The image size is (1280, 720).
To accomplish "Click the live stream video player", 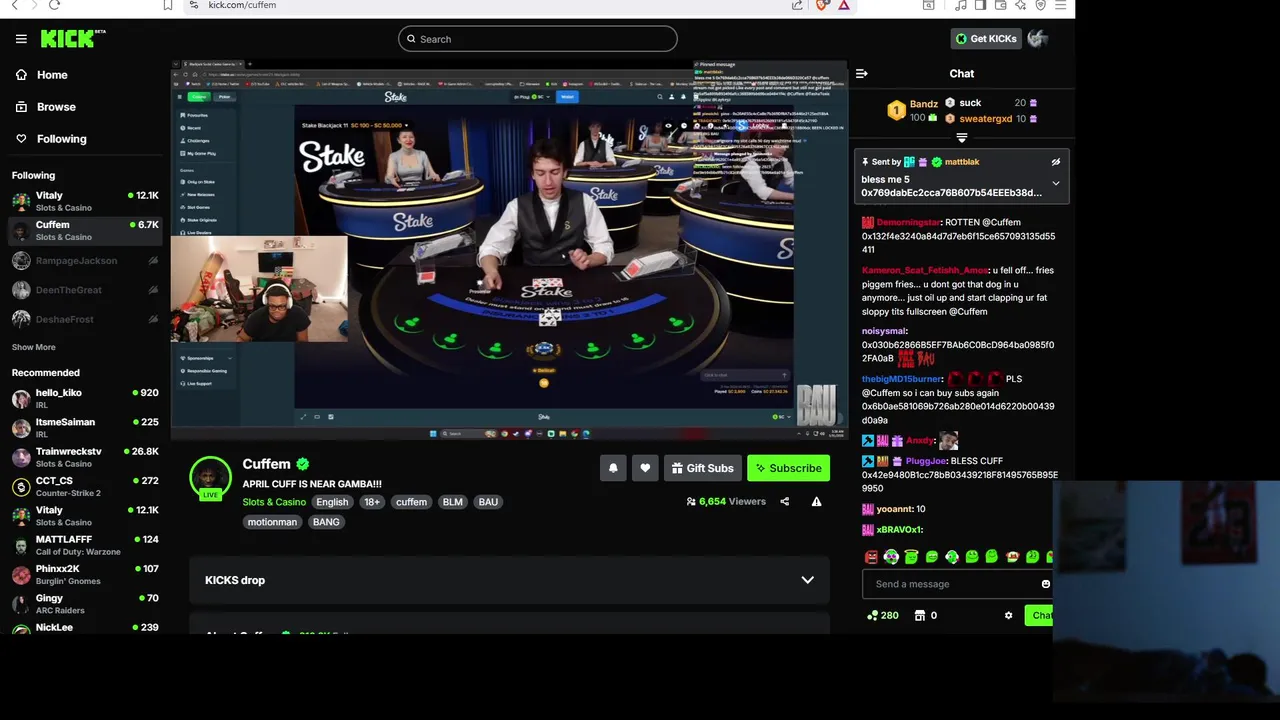I will (509, 250).
